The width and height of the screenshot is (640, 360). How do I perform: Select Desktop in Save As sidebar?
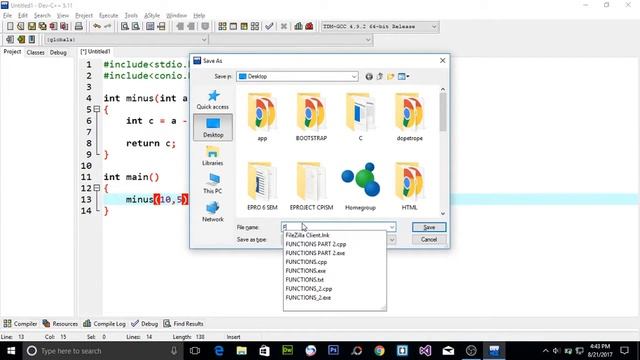point(213,127)
